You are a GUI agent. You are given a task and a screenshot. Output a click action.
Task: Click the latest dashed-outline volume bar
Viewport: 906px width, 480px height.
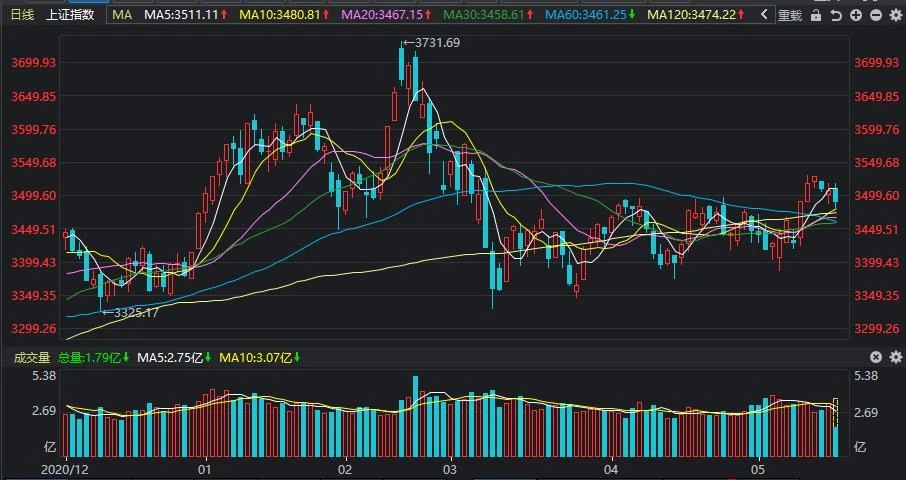[835, 427]
